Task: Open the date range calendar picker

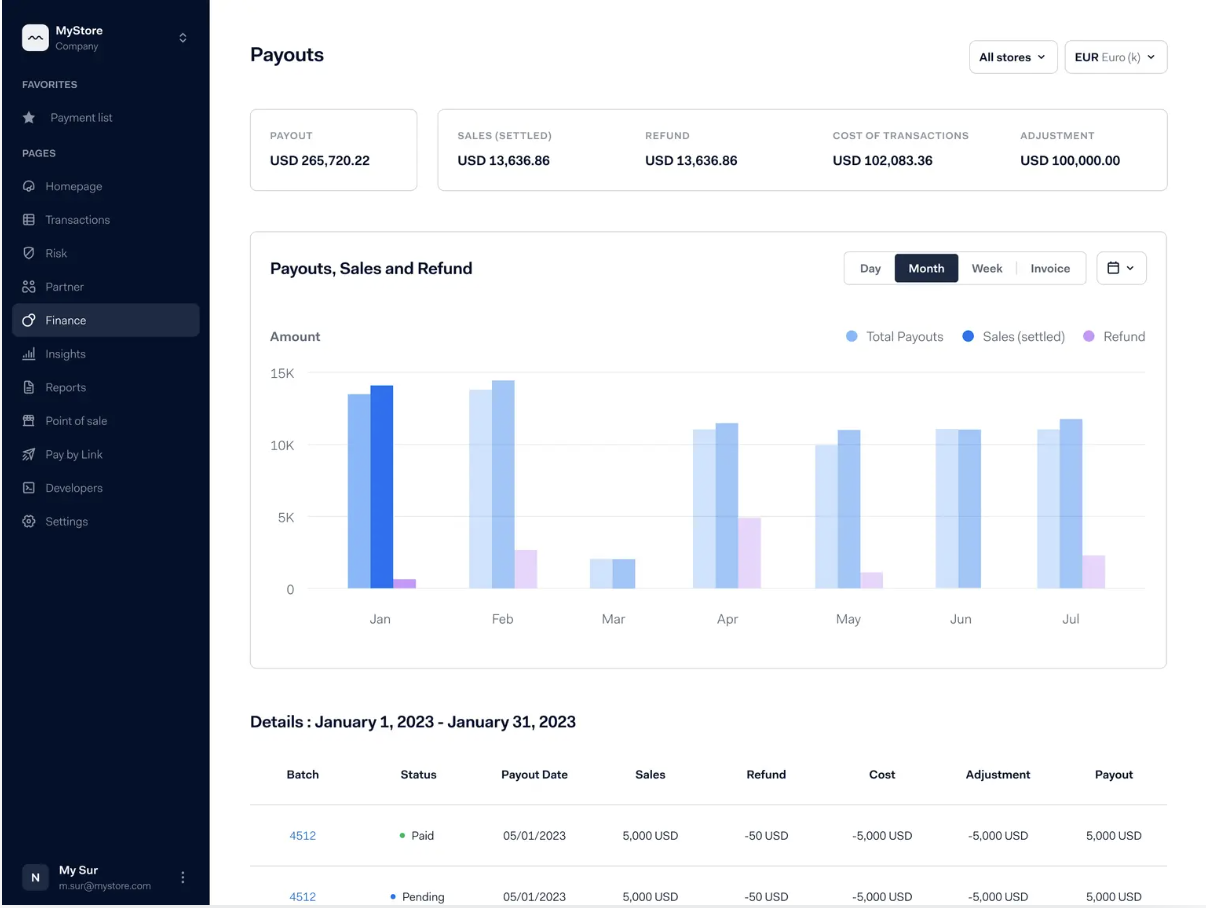Action: tap(1121, 268)
